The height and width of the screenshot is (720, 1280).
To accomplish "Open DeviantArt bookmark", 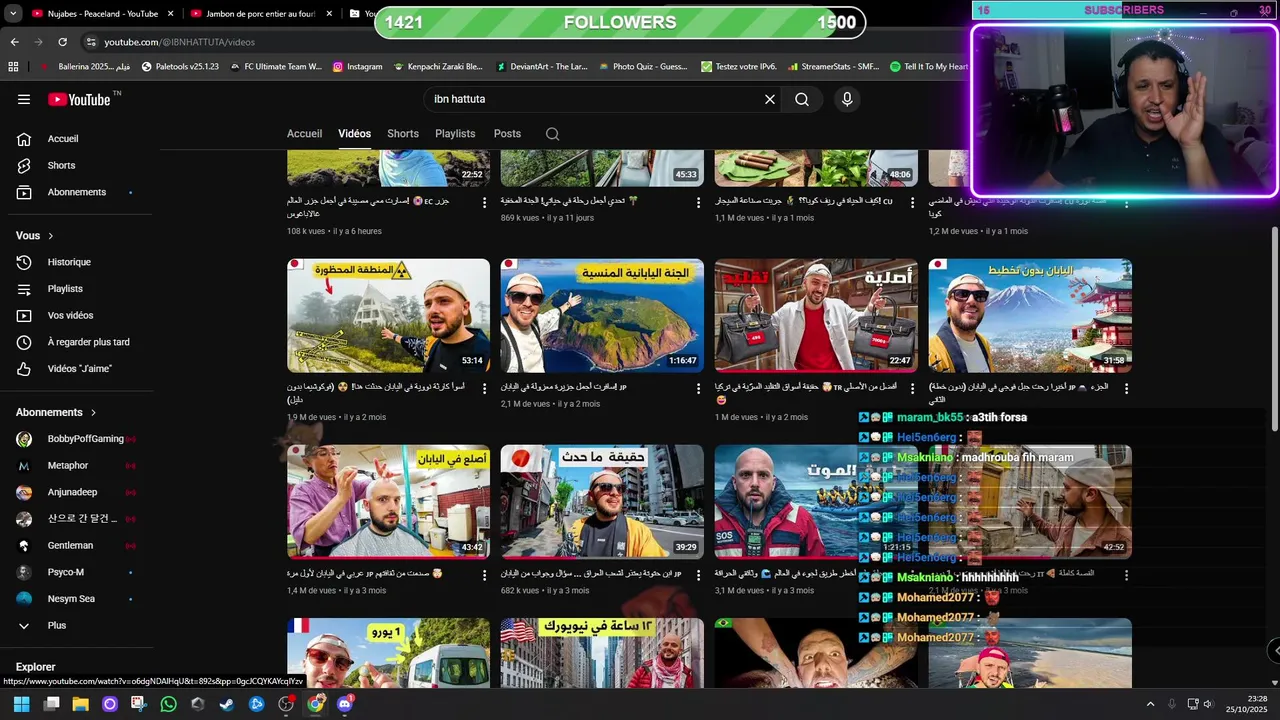I will coord(541,67).
